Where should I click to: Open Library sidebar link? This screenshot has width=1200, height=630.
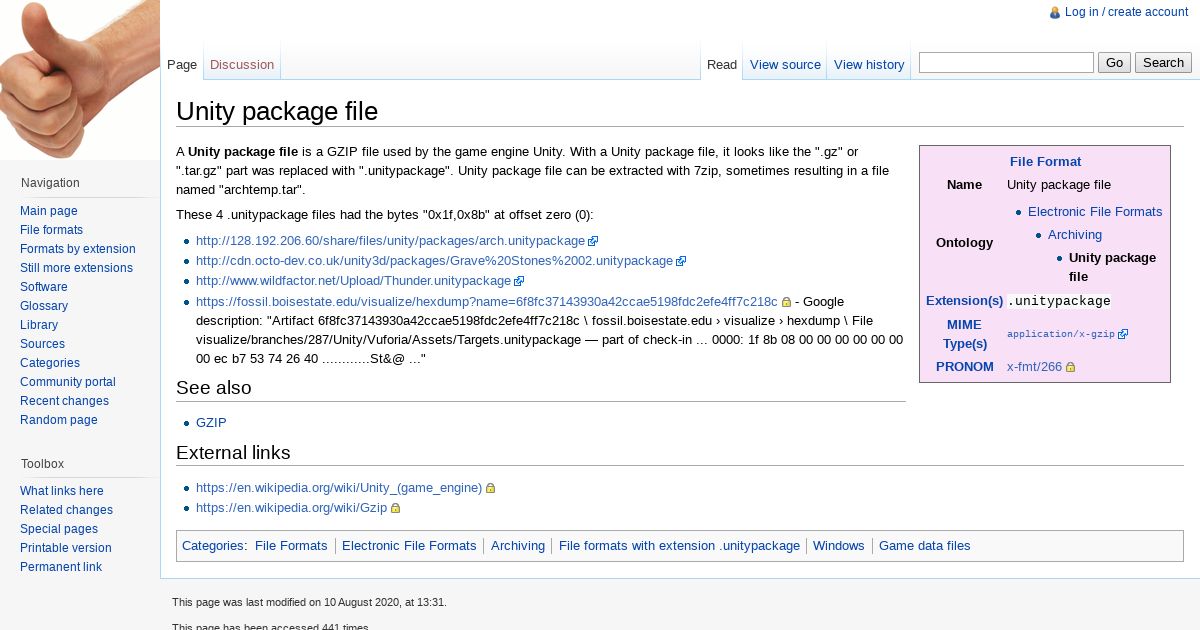[x=39, y=325]
